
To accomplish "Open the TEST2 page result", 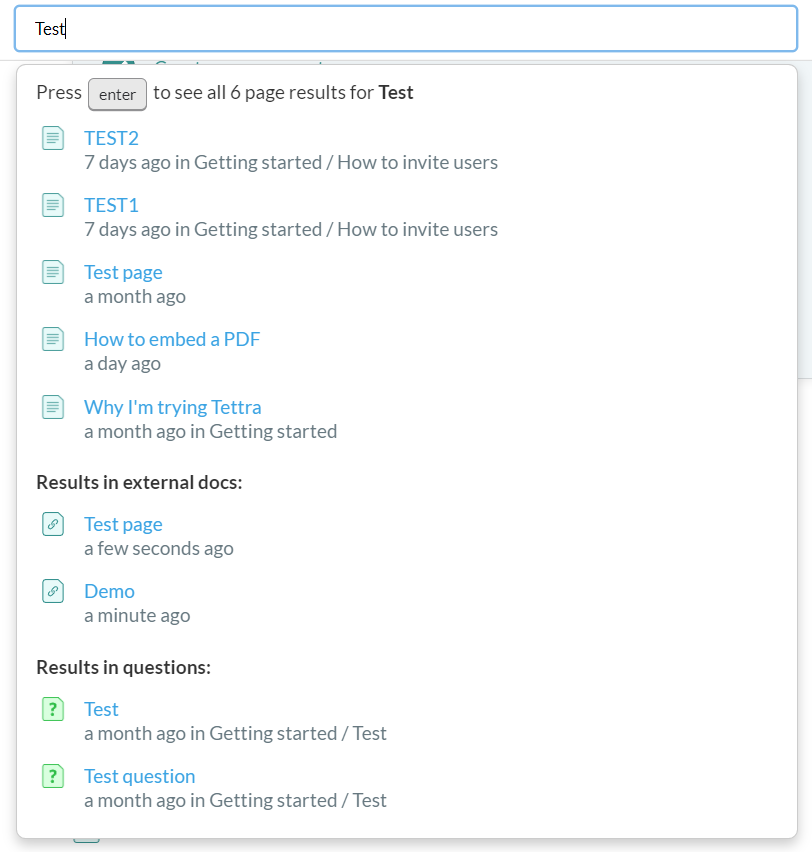I will 111,138.
